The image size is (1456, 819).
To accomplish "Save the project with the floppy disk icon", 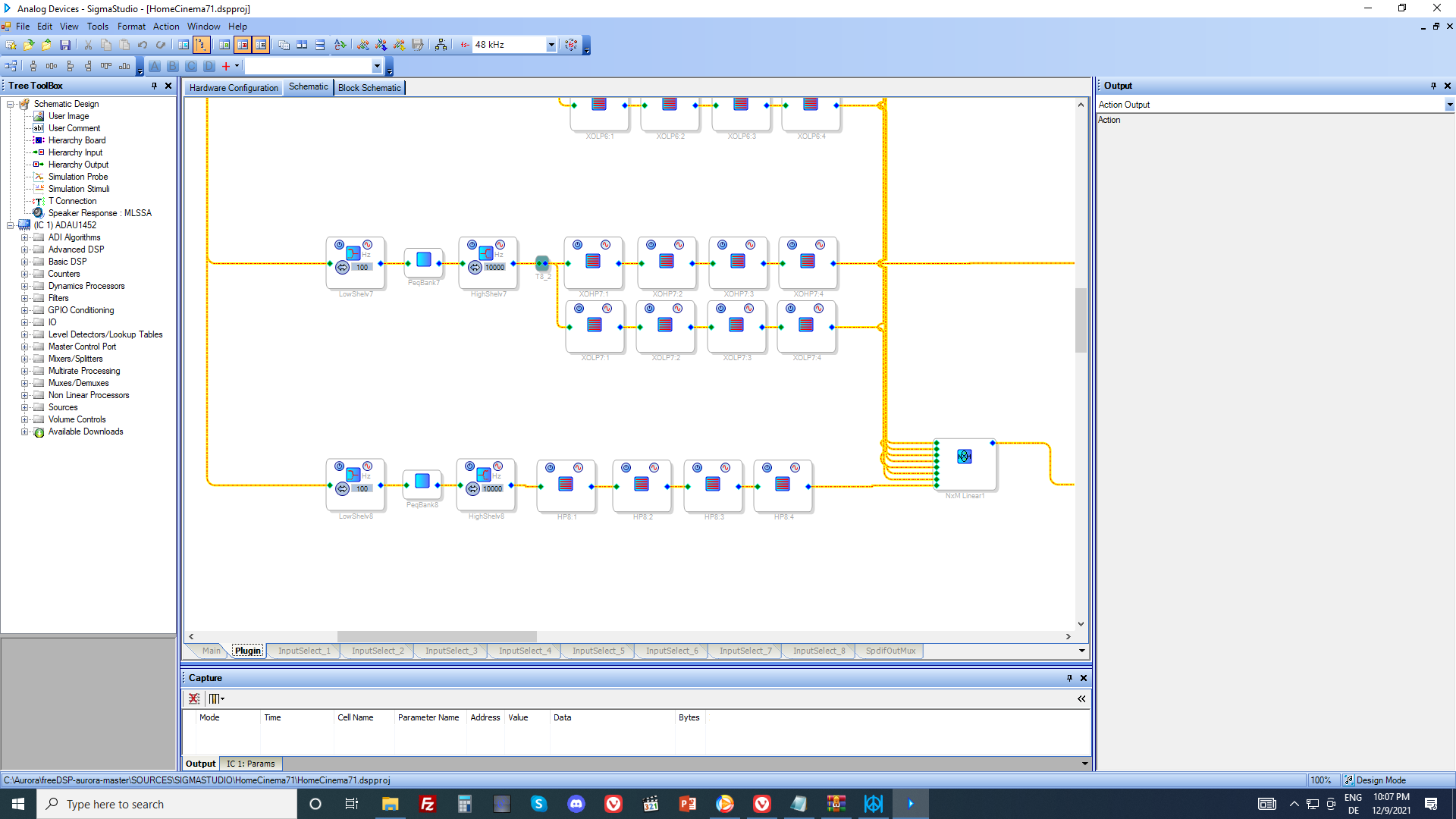I will click(65, 45).
